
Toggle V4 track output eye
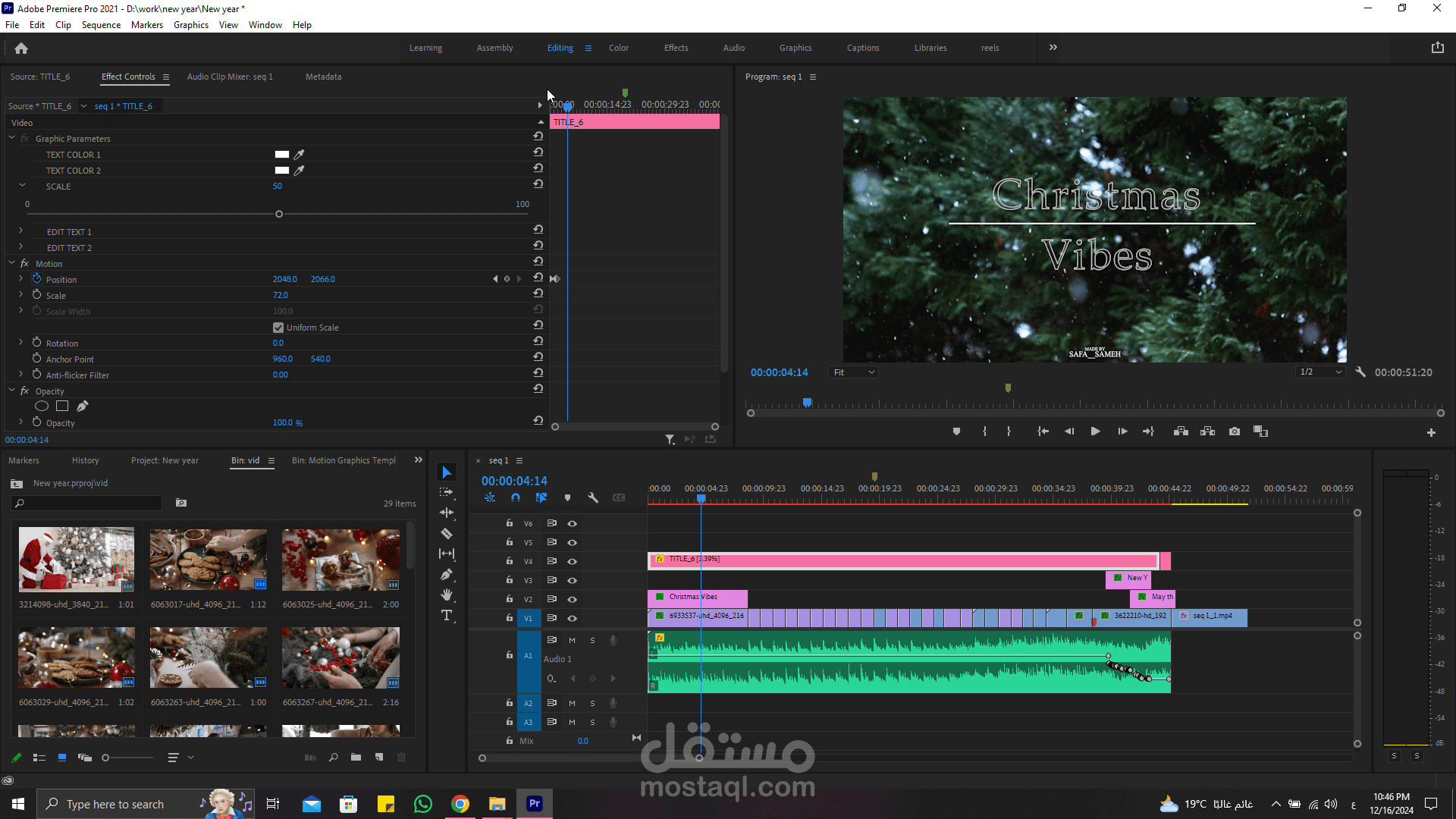coord(572,562)
